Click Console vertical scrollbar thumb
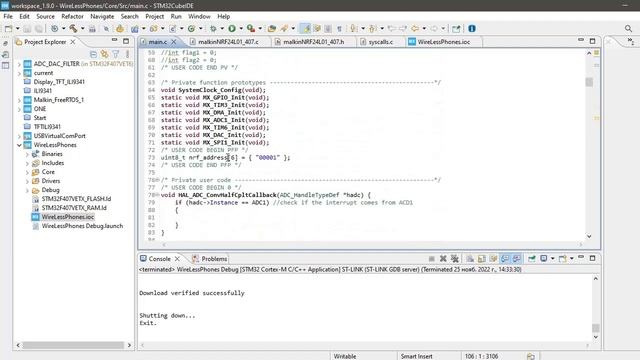The height and width of the screenshot is (360, 640). pyautogui.click(x=596, y=328)
